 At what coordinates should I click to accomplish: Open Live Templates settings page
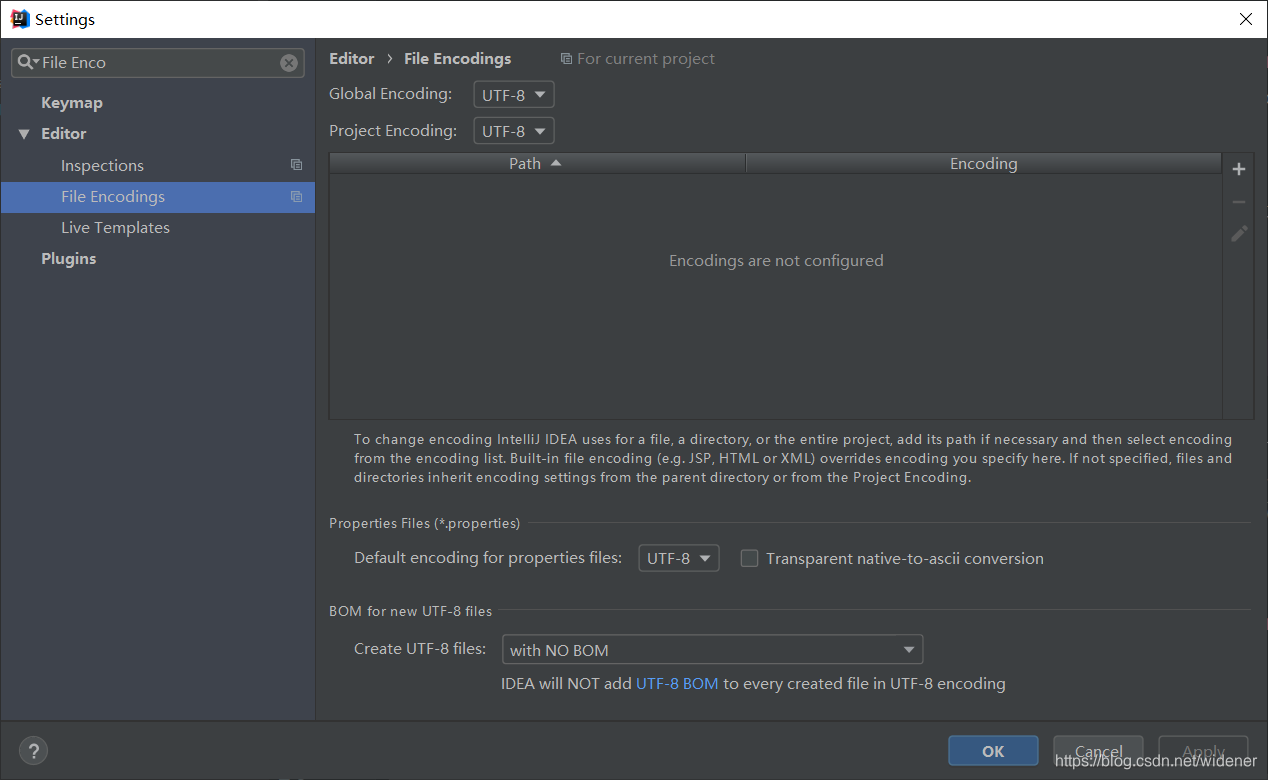[x=115, y=228]
